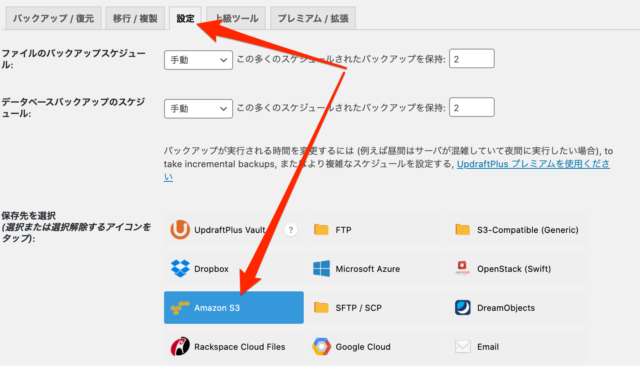Click the Amazon S3 cubes icon

pos(180,308)
